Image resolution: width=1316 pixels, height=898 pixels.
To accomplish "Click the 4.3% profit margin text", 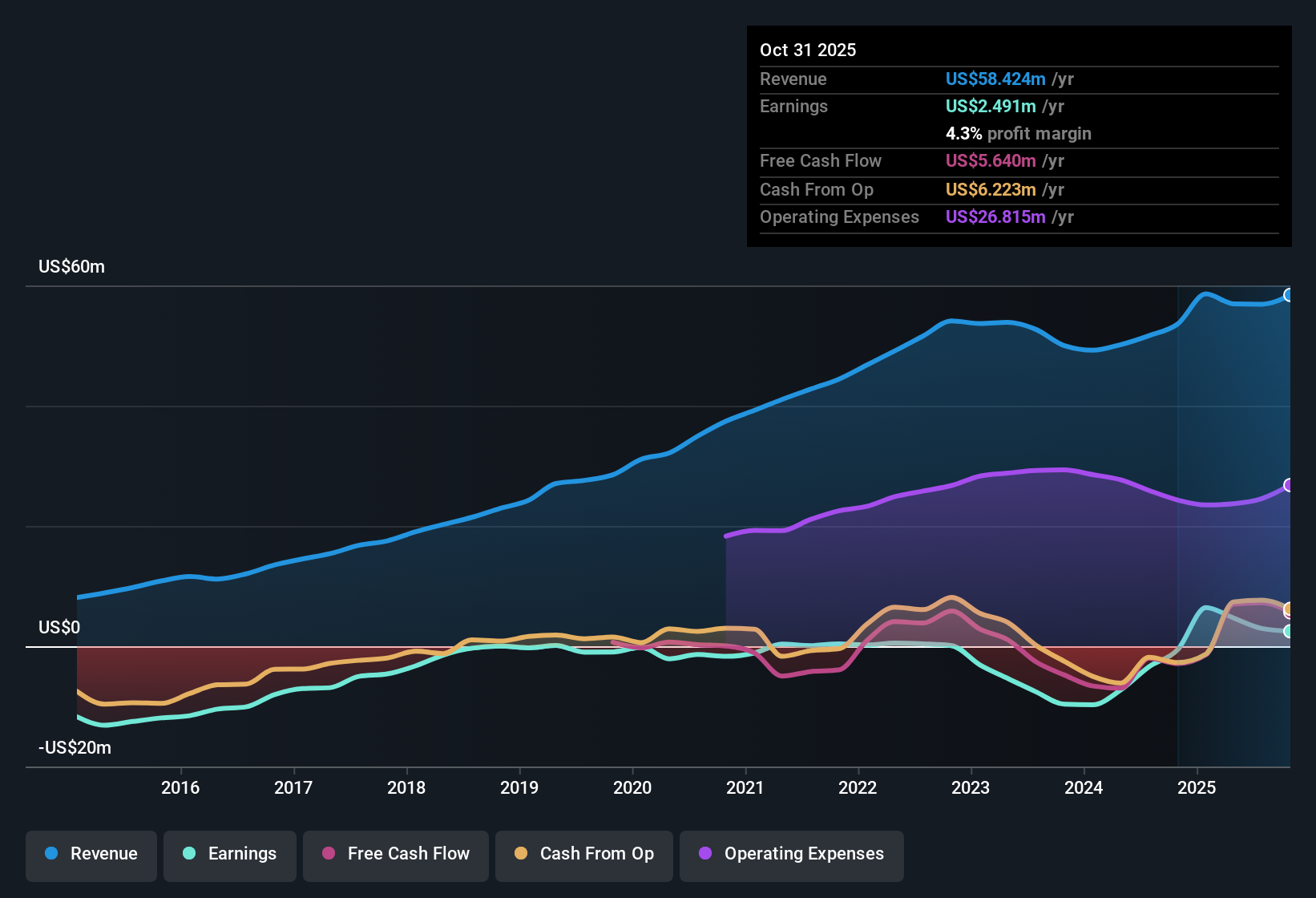I will pyautogui.click(x=1018, y=133).
